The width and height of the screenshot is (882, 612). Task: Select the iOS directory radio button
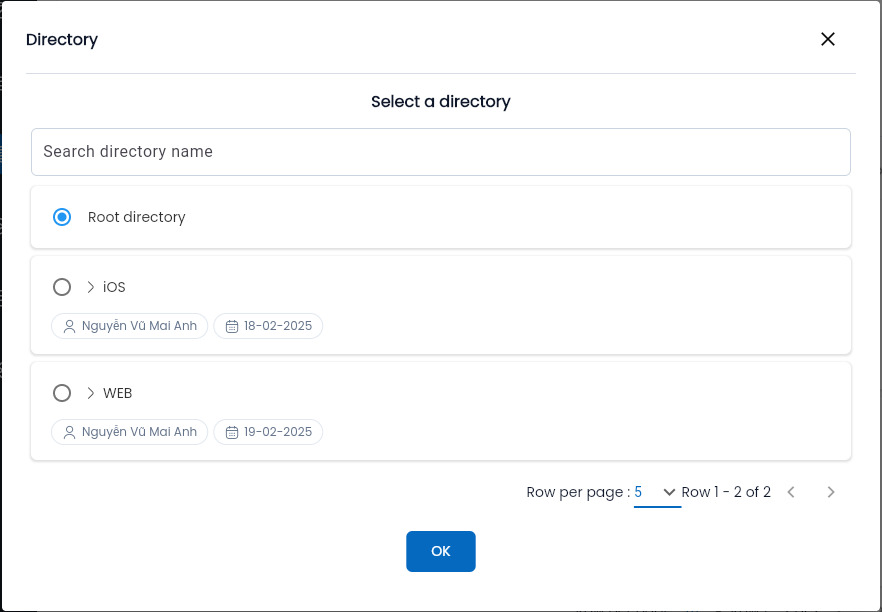coord(62,287)
